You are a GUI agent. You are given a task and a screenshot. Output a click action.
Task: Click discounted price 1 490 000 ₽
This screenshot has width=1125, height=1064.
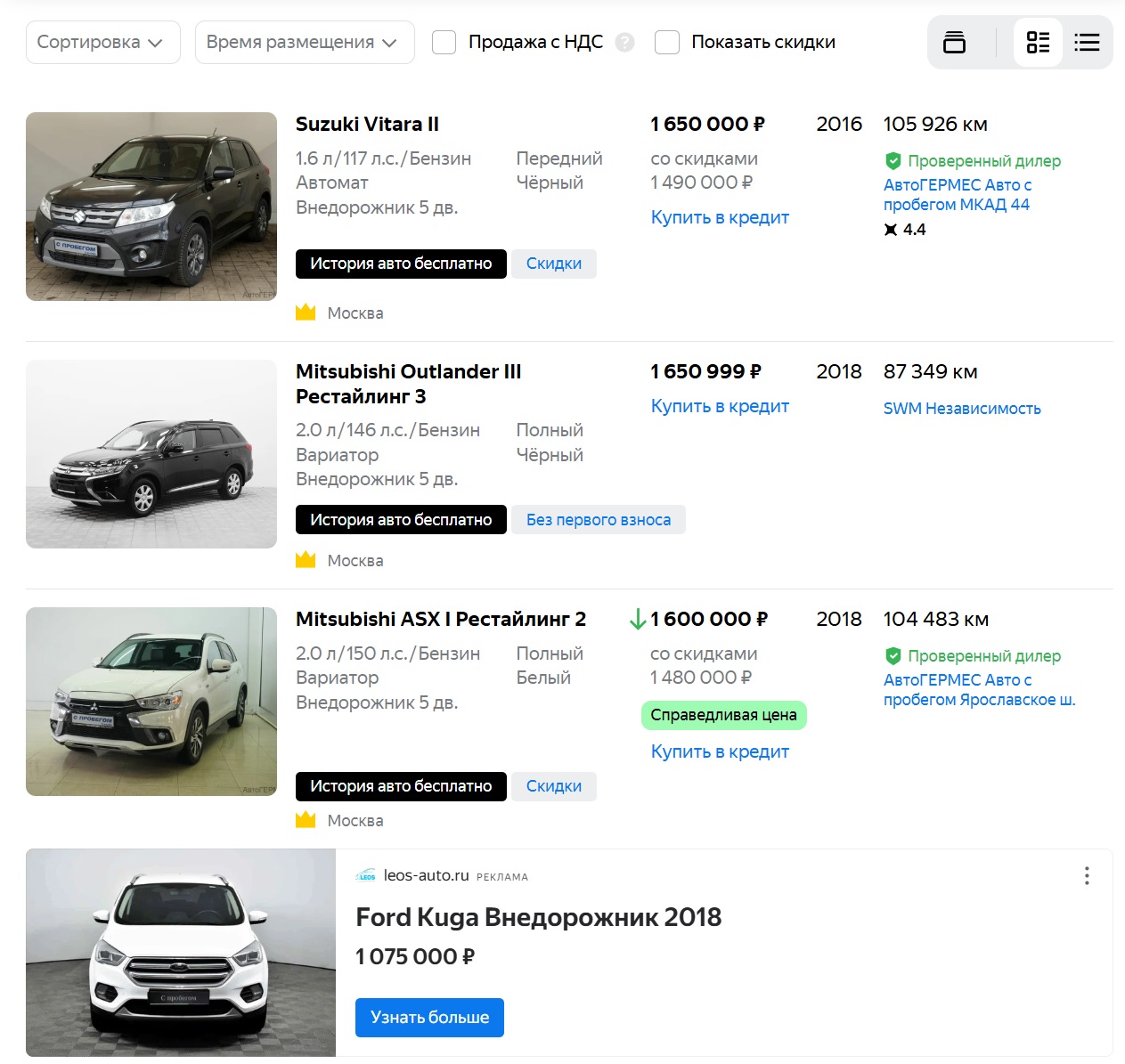702,183
